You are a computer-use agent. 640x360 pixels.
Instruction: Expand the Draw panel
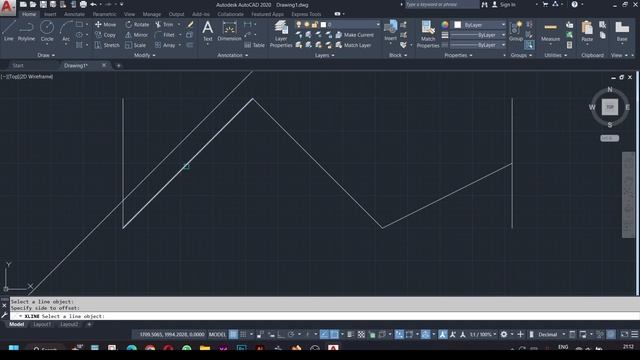tap(46, 55)
